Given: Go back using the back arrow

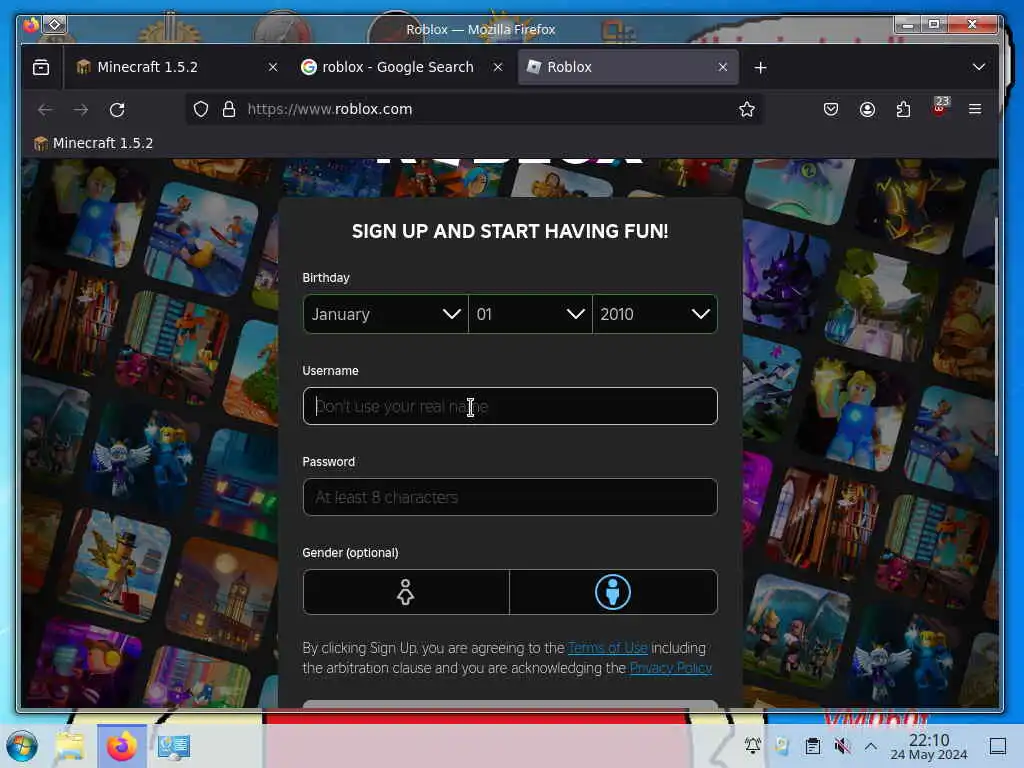Looking at the screenshot, I should coord(44,110).
